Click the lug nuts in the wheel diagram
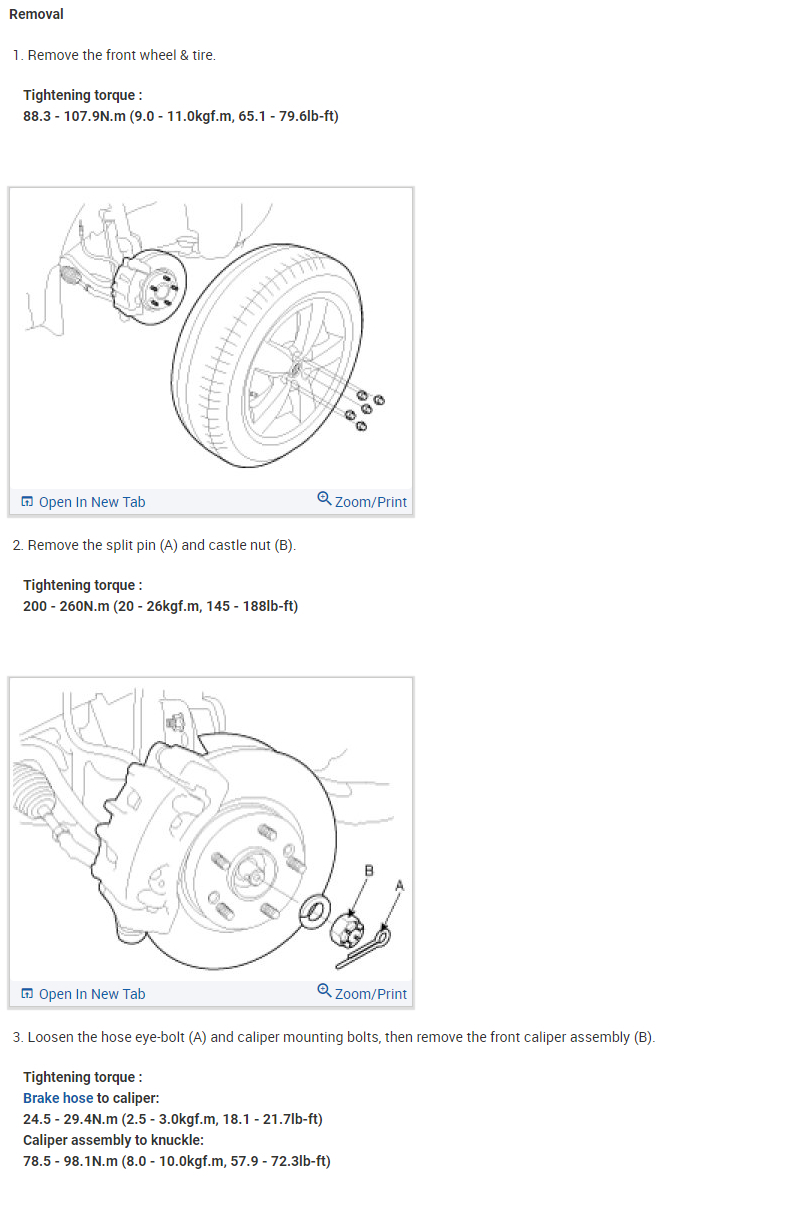 tap(366, 411)
